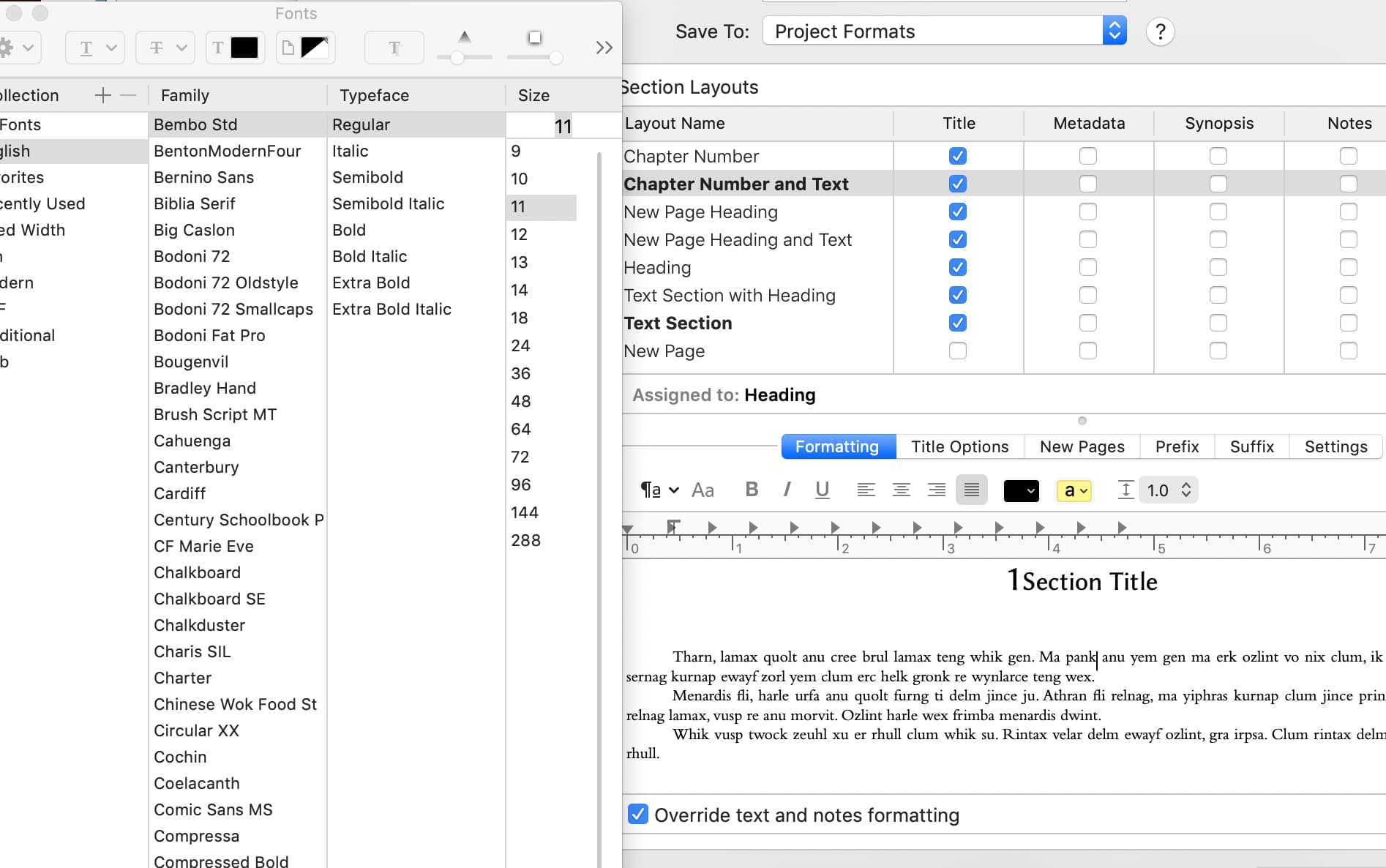Open the highlight color dropdown
The width and height of the screenshot is (1386, 868).
(1074, 490)
